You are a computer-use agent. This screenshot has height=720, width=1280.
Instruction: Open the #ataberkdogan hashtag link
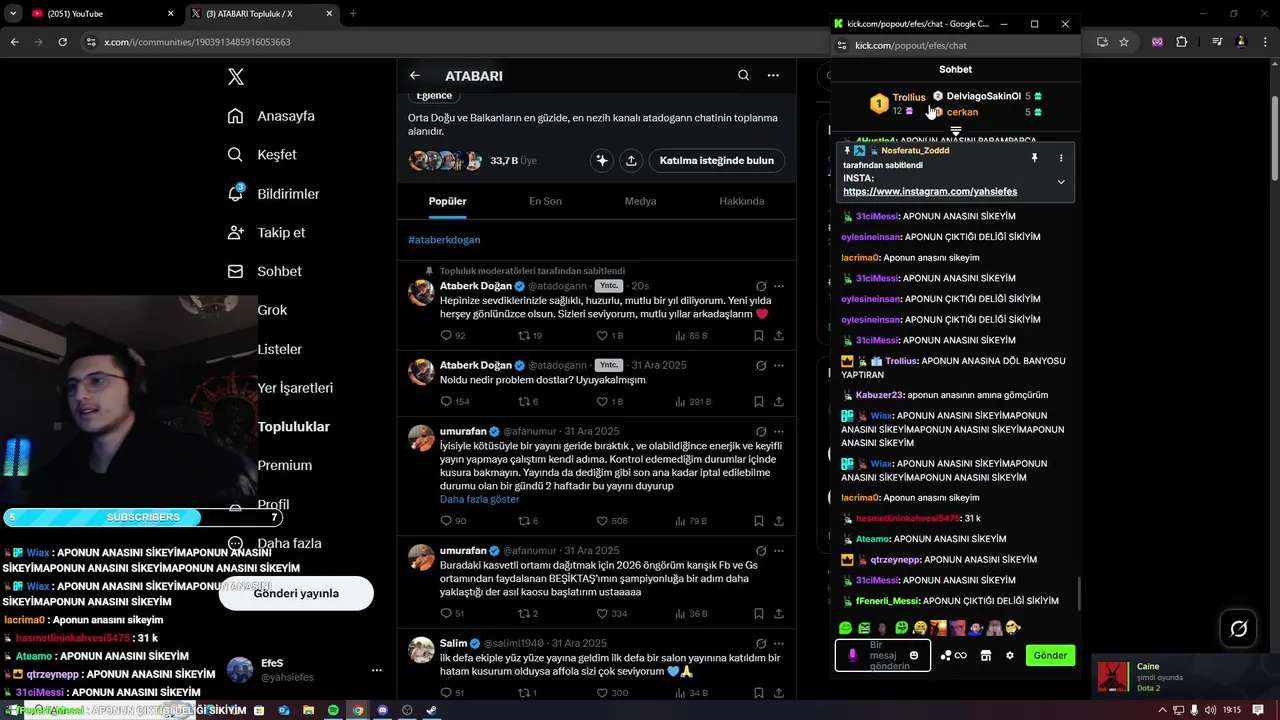coord(444,240)
